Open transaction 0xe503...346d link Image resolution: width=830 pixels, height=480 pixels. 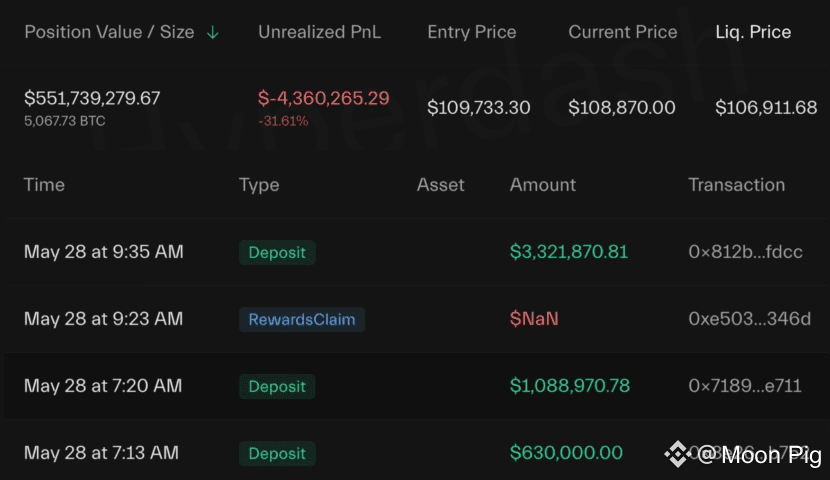pyautogui.click(x=750, y=319)
